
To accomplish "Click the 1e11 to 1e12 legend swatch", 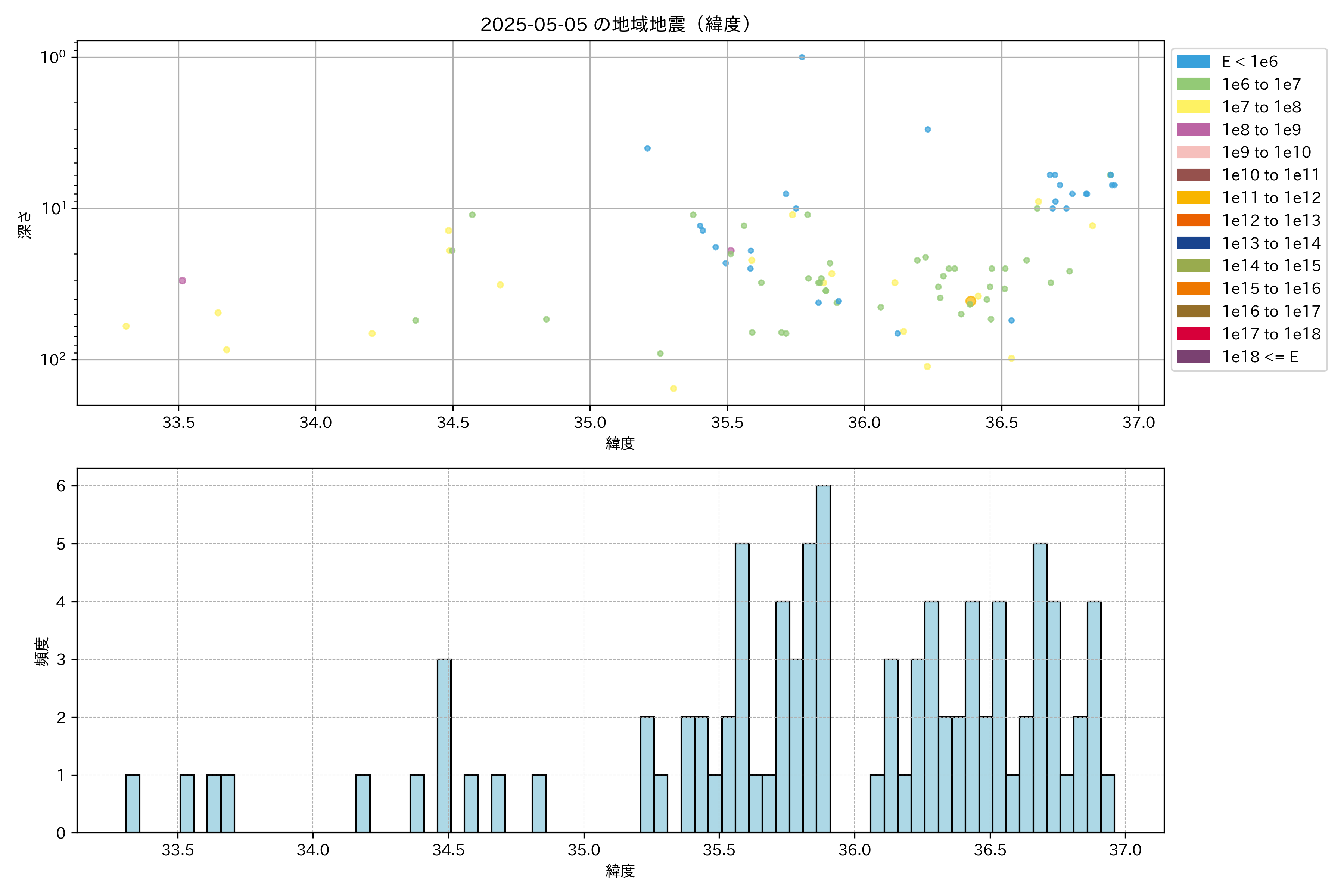I will click(x=1193, y=198).
